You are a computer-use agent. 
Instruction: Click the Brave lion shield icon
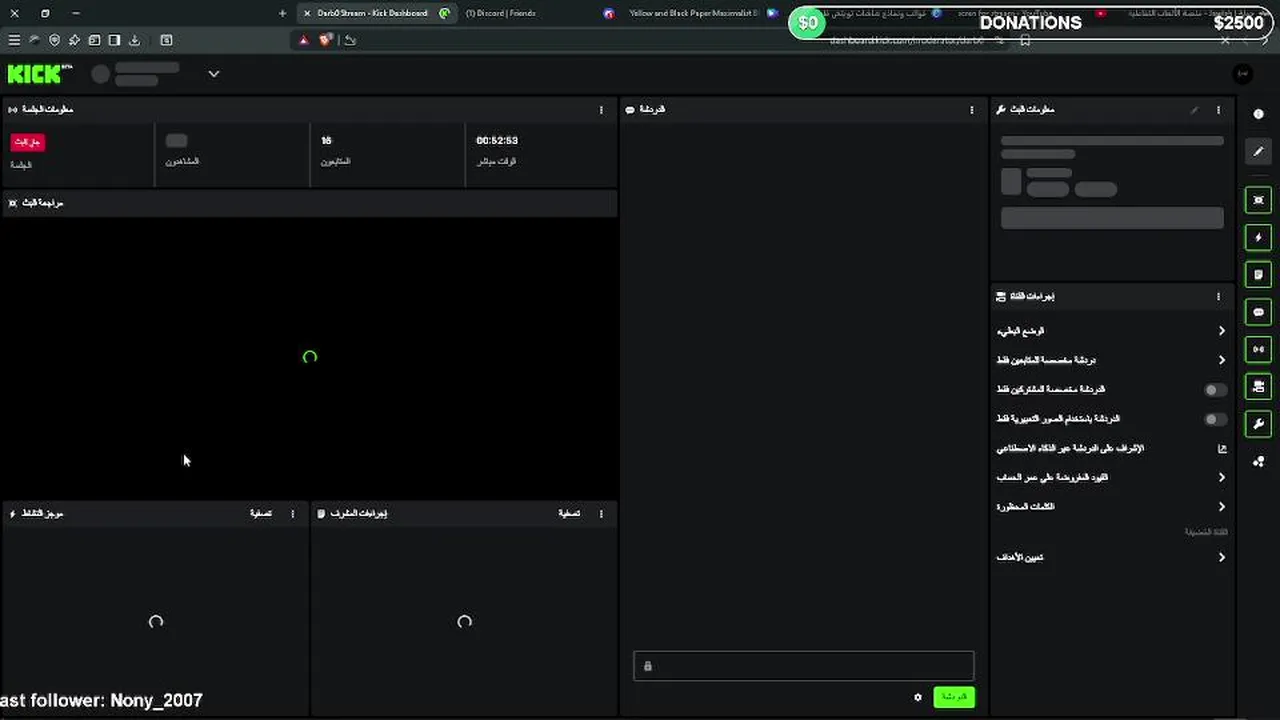pos(325,40)
